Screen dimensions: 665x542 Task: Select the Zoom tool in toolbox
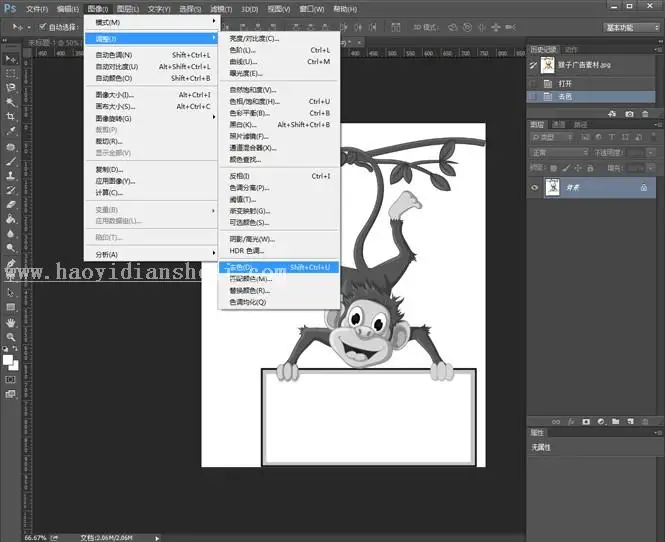click(11, 337)
